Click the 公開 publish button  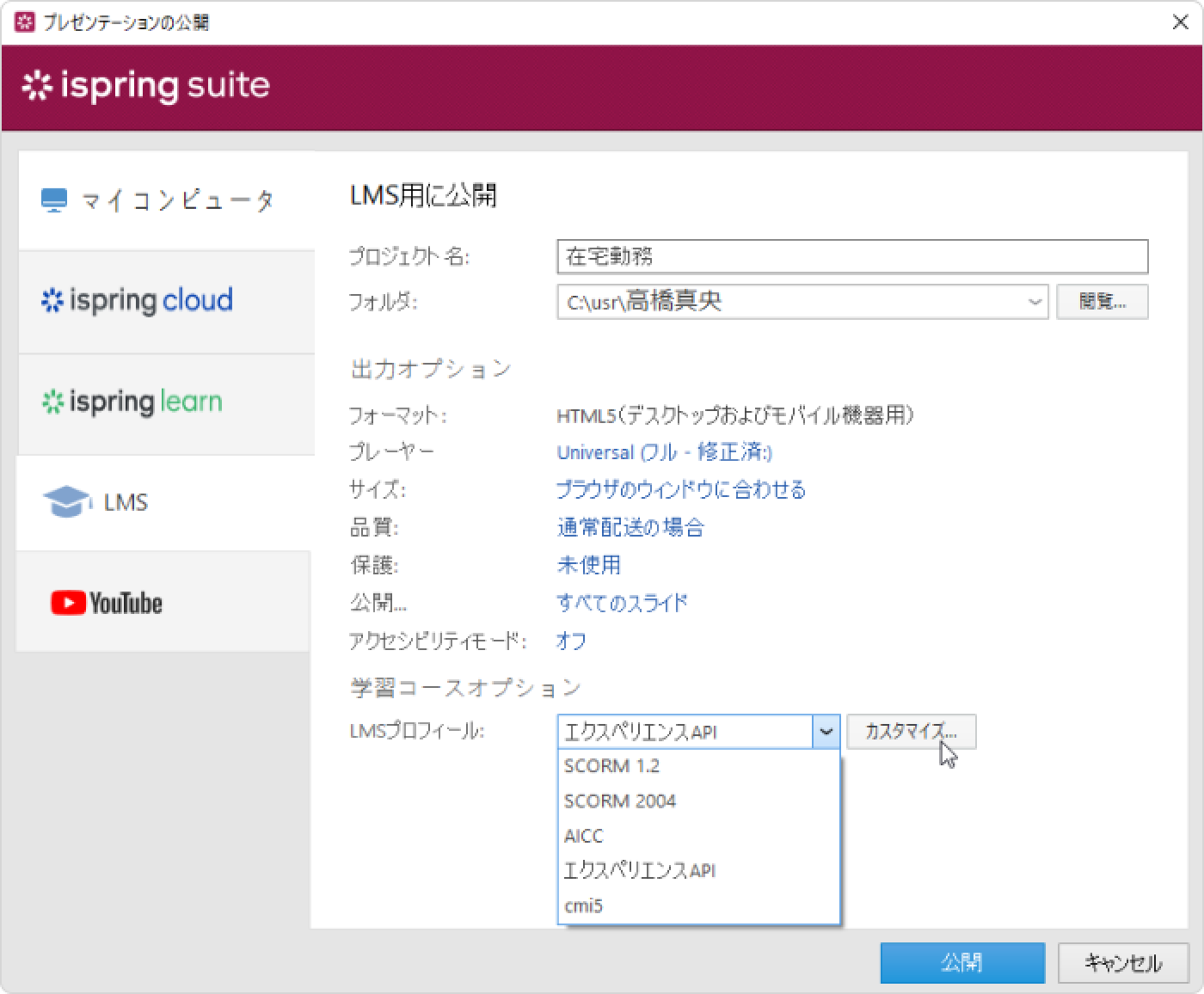(x=962, y=962)
